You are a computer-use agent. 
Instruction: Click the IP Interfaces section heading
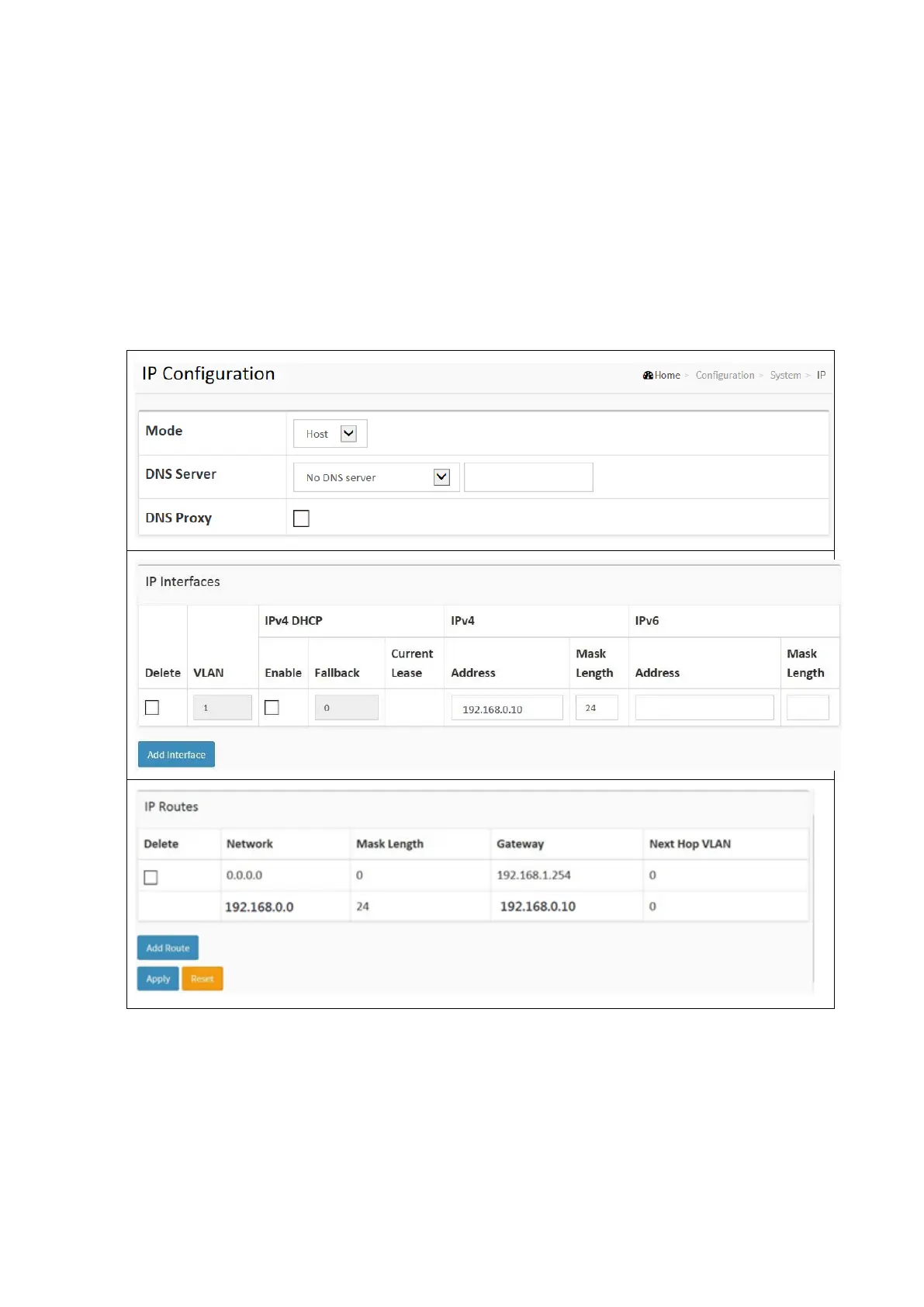[182, 581]
